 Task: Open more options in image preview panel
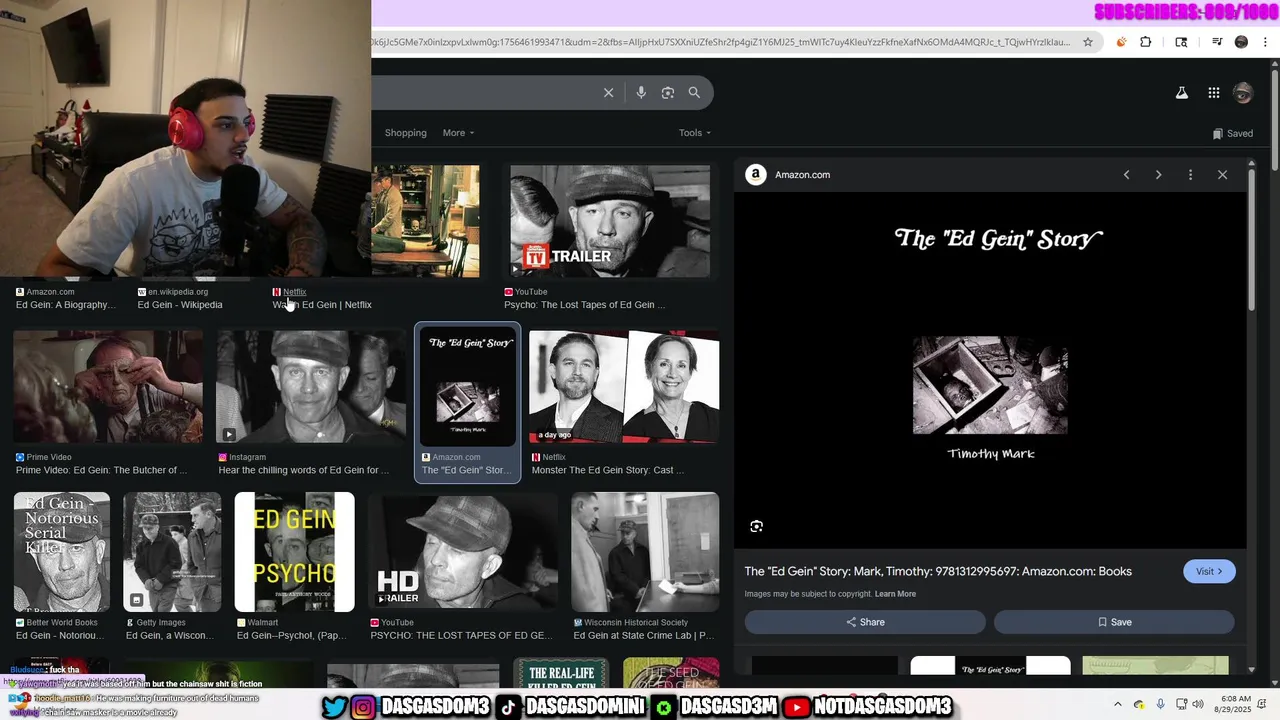1190,175
